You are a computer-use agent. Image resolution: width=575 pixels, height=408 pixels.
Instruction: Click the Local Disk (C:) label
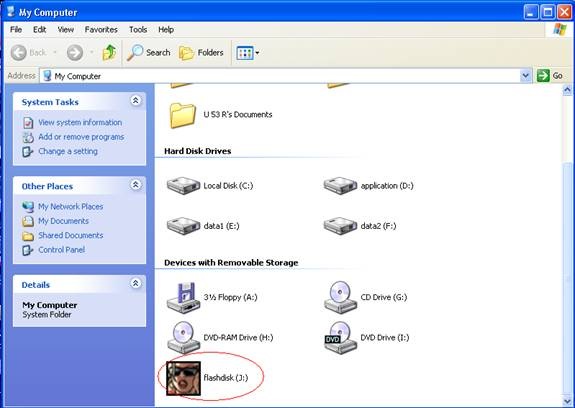click(228, 186)
